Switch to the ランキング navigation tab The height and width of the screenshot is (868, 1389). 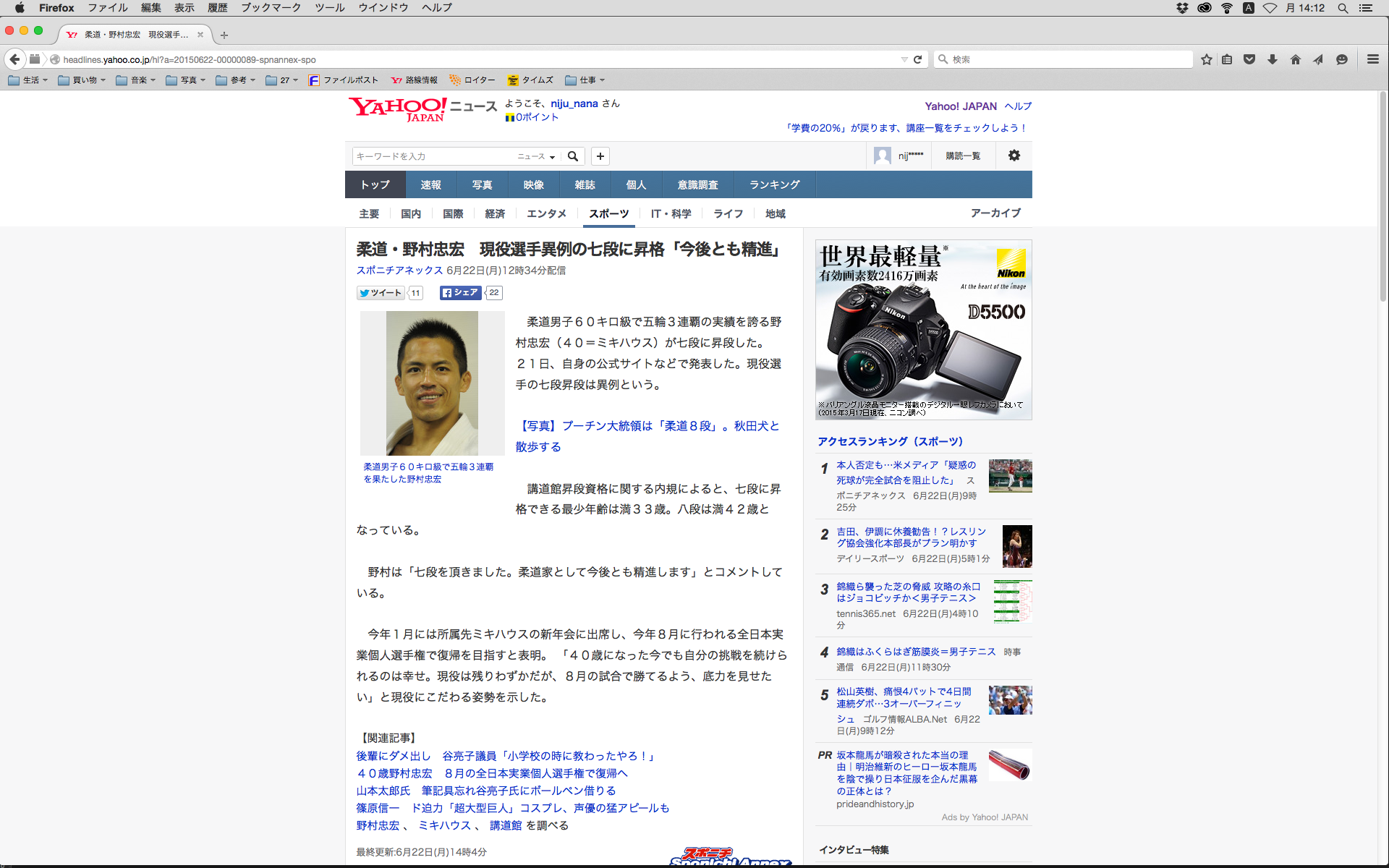pos(774,185)
